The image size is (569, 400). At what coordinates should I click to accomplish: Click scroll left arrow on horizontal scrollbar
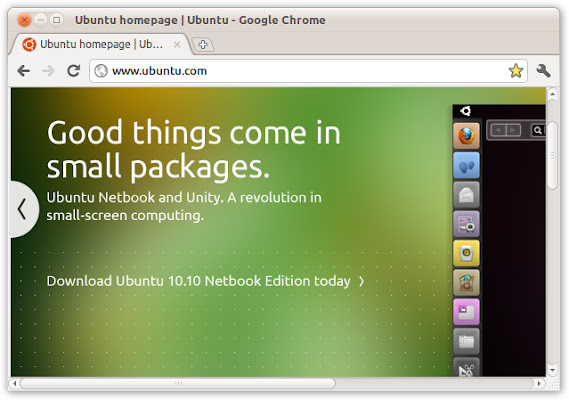point(15,383)
